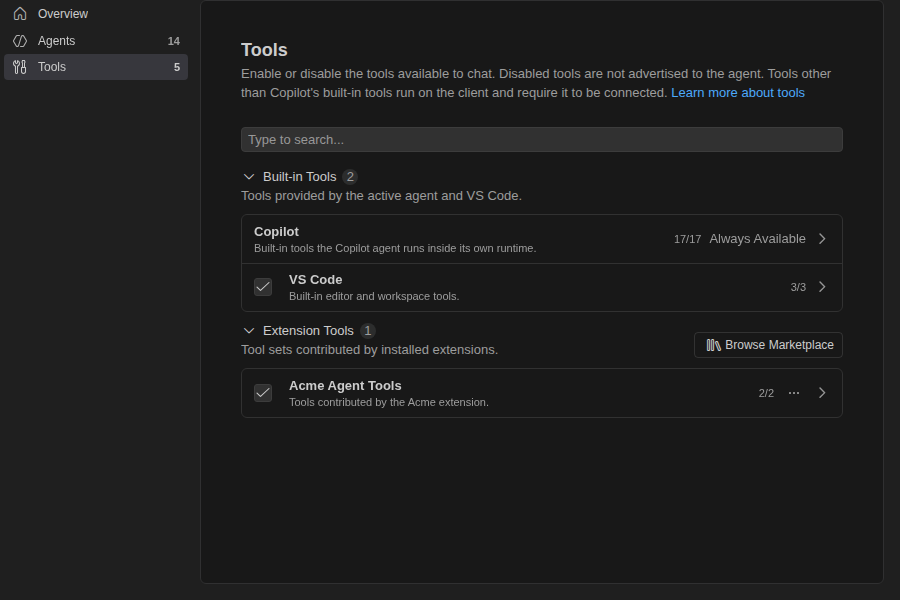Click the Tools page heading

264,50
